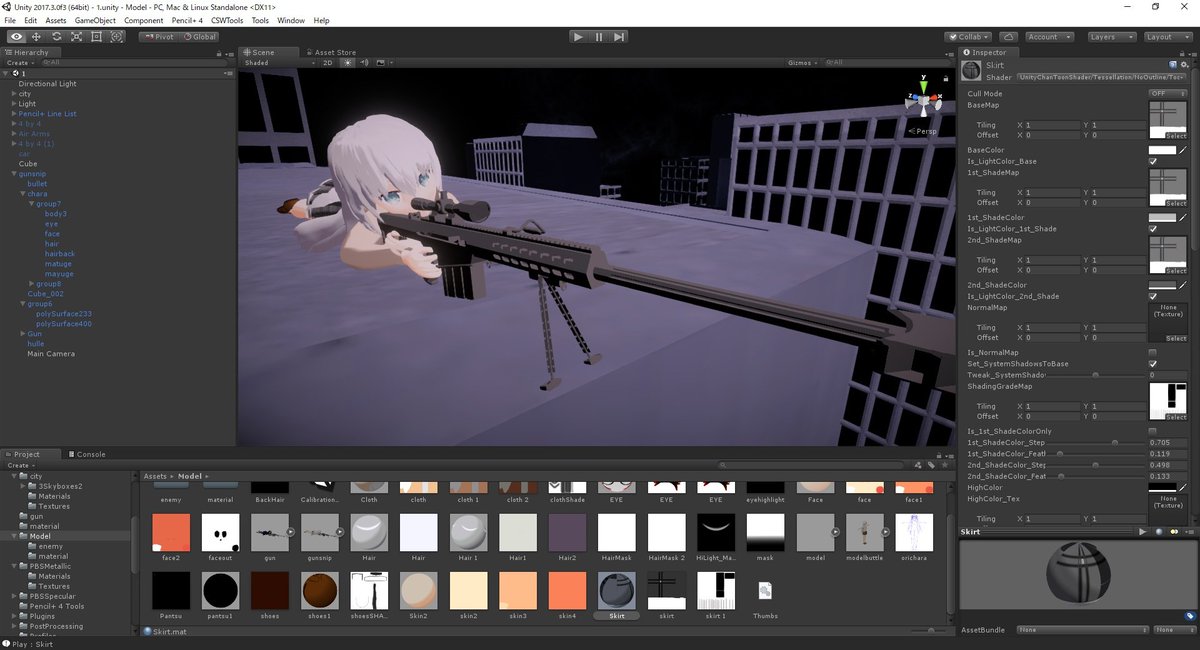Toggle Global handle rotation button
Screen dimensions: 1200x650
tap(199, 37)
